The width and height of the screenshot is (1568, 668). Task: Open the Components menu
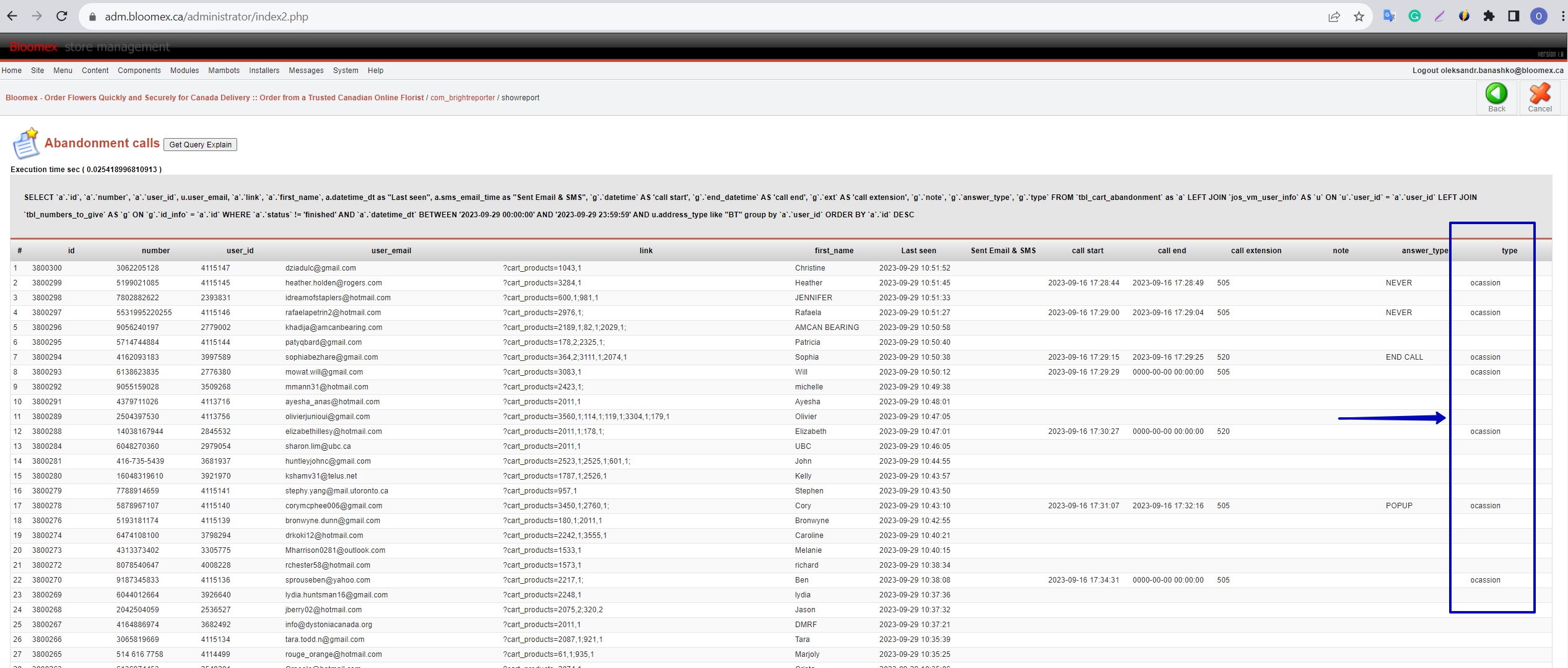pyautogui.click(x=139, y=71)
